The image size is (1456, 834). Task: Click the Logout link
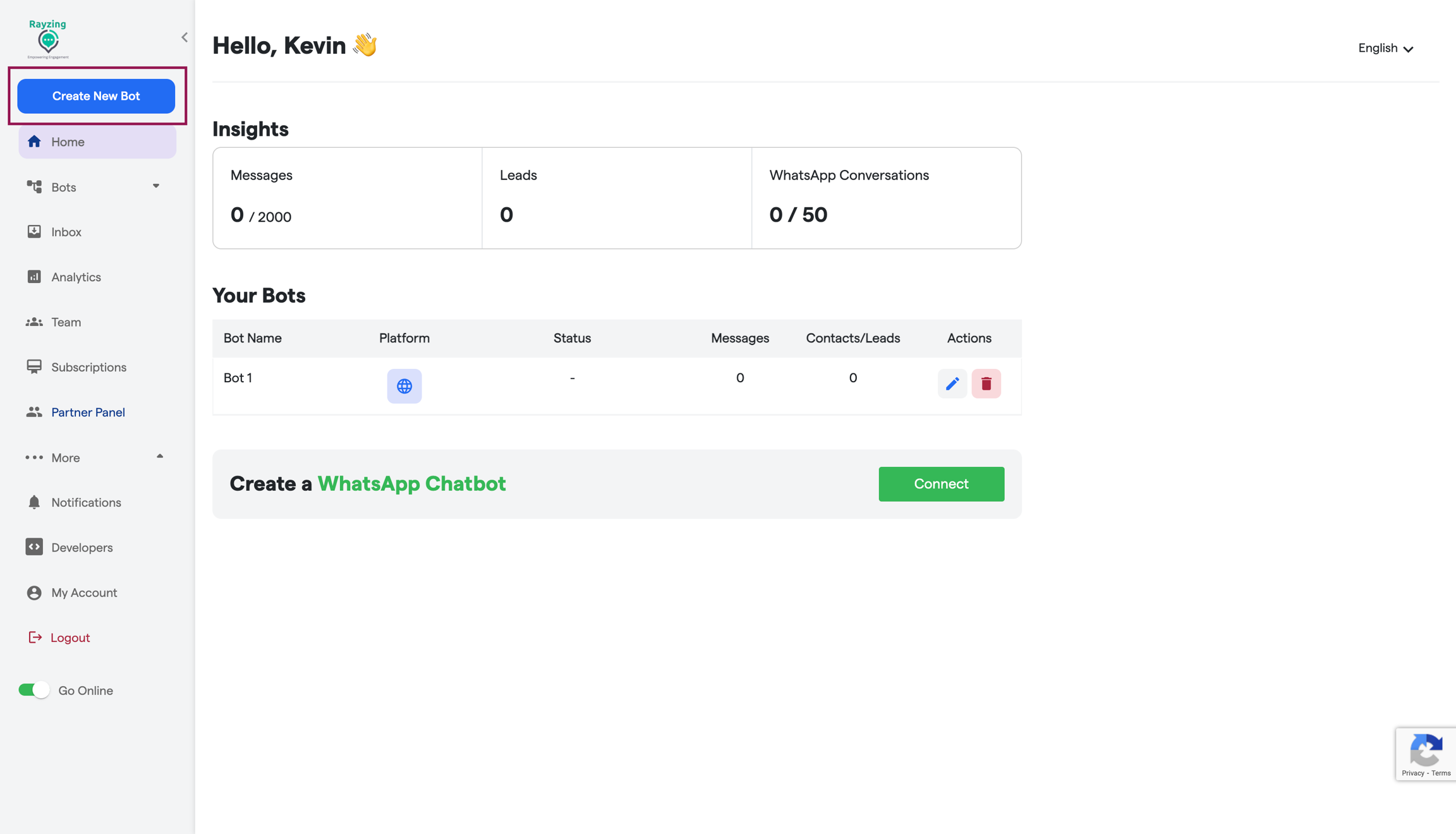click(x=70, y=638)
